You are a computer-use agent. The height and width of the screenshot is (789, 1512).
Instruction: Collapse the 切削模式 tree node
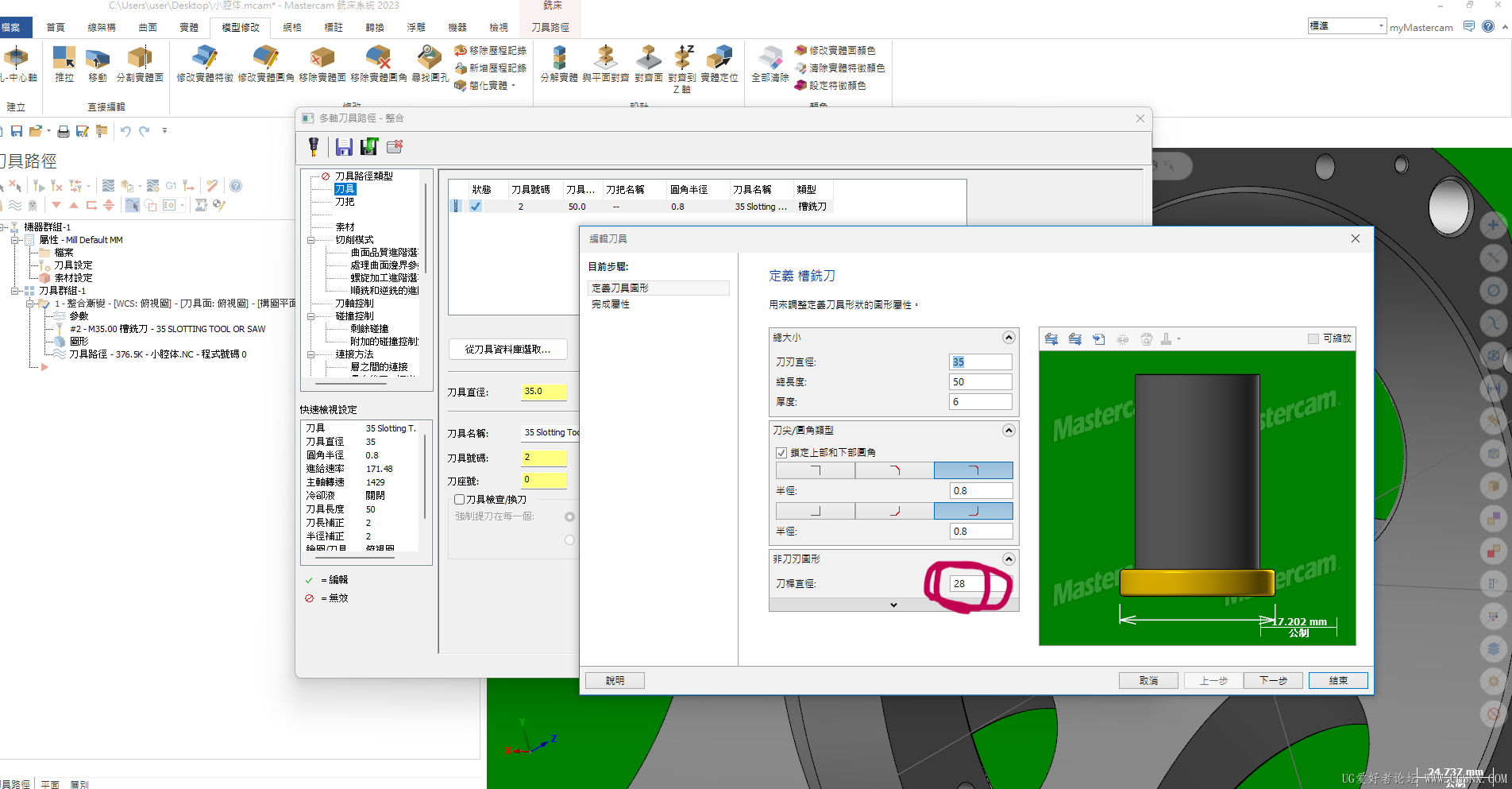tap(311, 240)
